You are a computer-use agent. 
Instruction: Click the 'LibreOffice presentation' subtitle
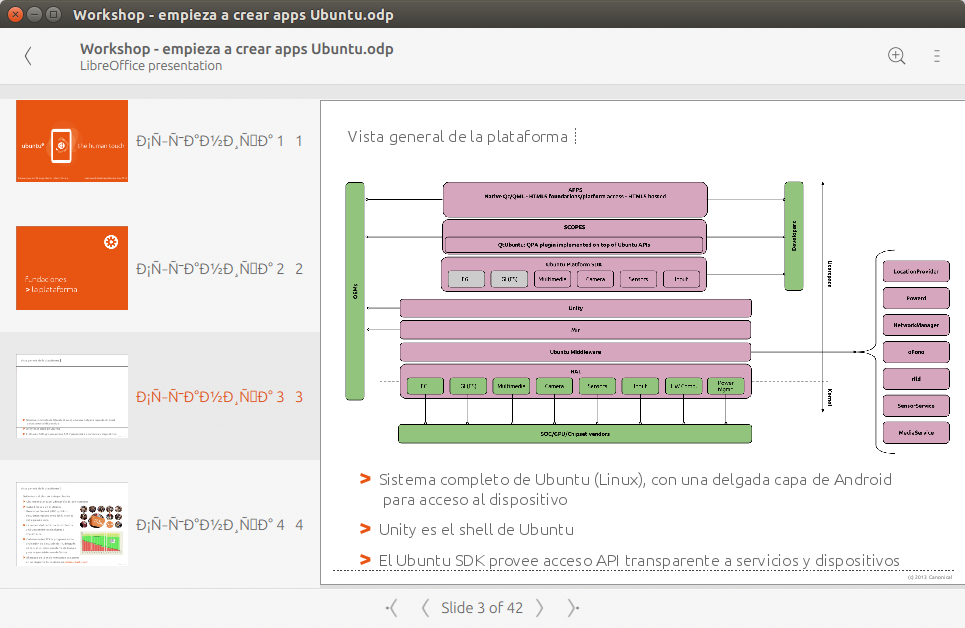pos(151,66)
